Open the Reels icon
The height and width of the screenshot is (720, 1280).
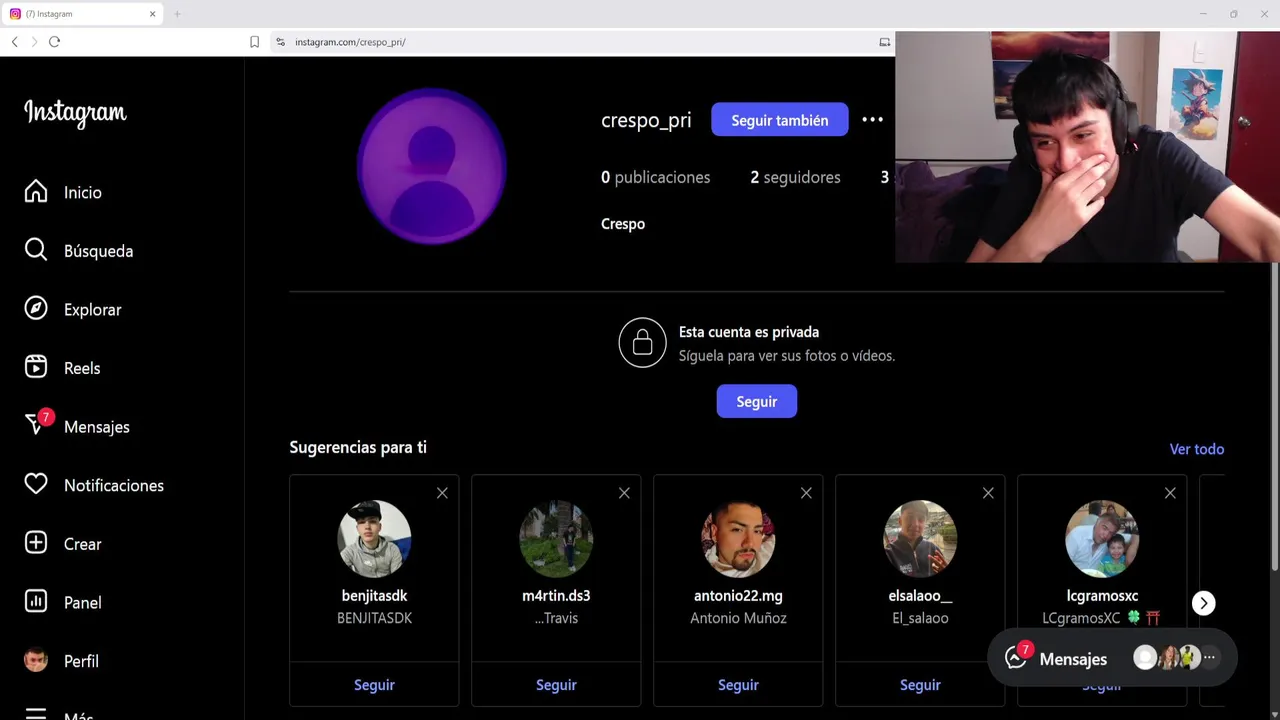(36, 367)
